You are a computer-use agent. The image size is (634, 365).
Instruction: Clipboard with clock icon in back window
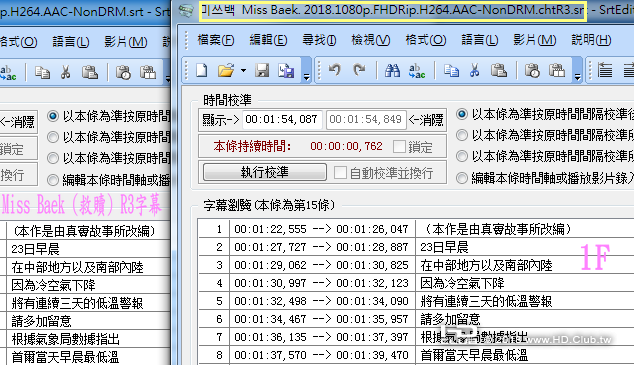coord(123,72)
